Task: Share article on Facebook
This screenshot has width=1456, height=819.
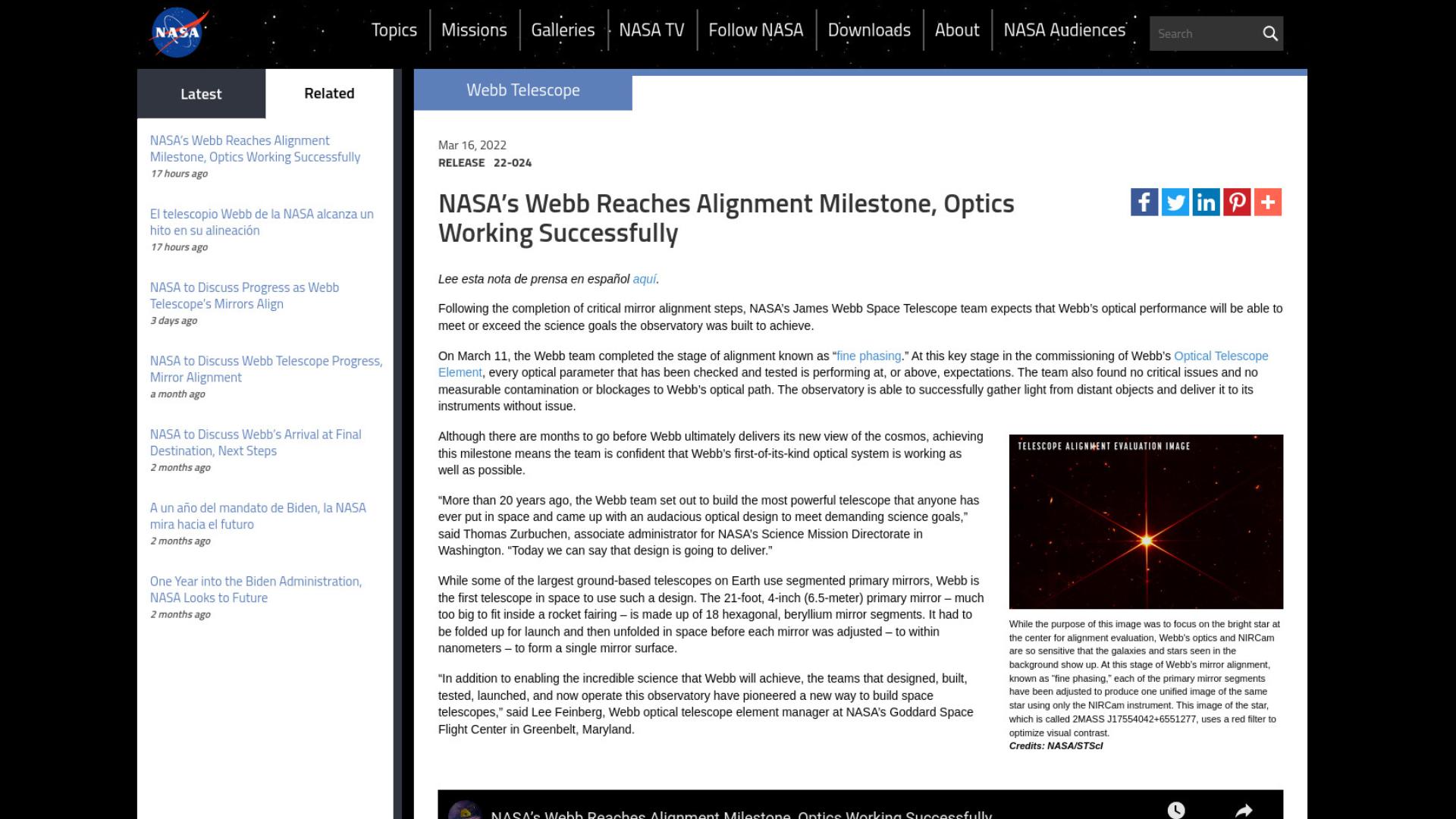Action: click(x=1144, y=202)
